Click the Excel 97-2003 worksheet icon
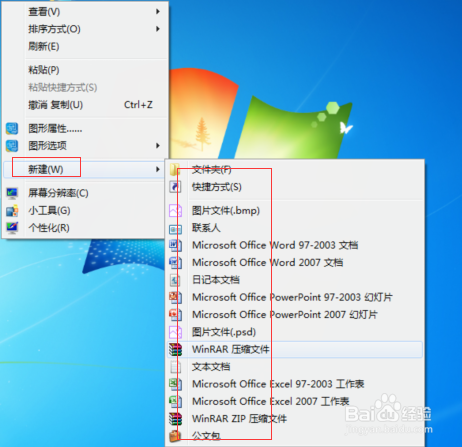Image resolution: width=462 pixels, height=447 pixels. tap(175, 384)
